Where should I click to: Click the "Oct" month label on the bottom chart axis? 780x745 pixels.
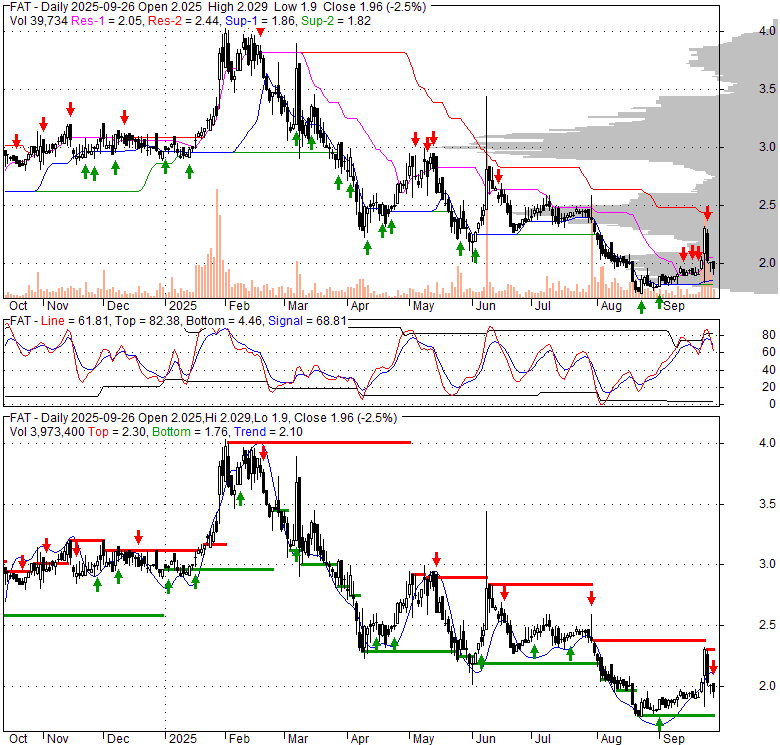pos(18,739)
